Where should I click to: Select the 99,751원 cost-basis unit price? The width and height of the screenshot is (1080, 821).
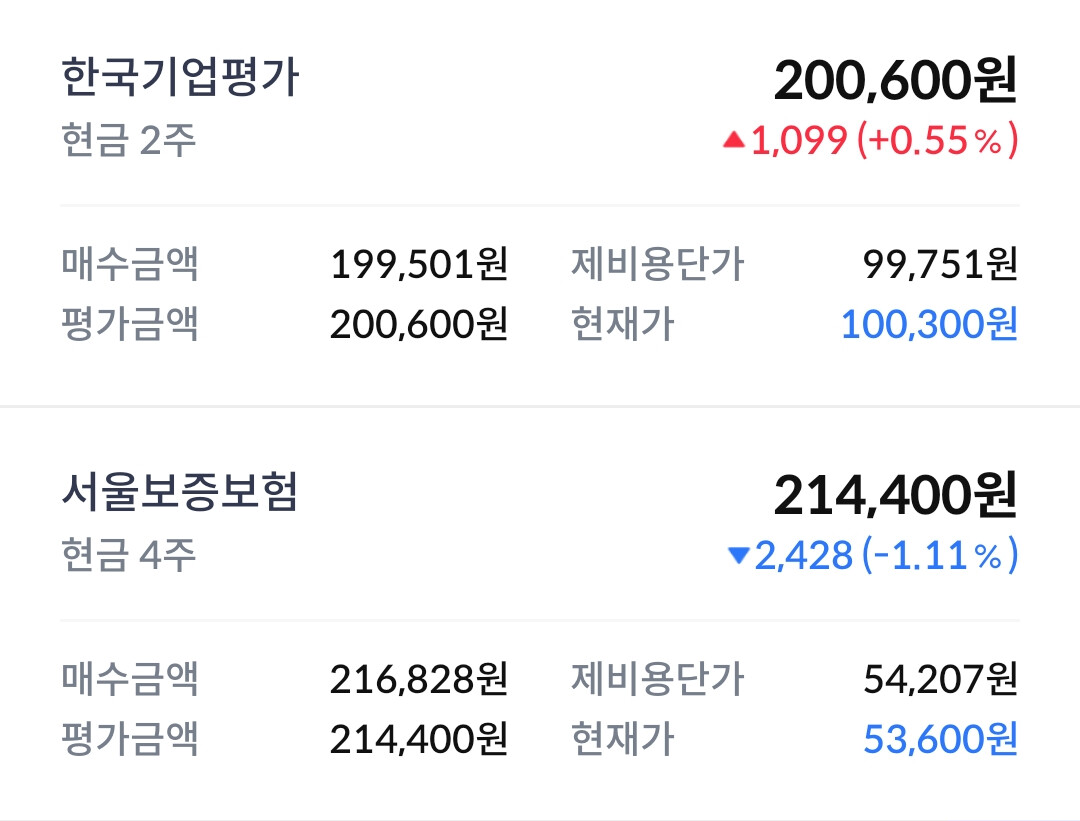tap(940, 265)
